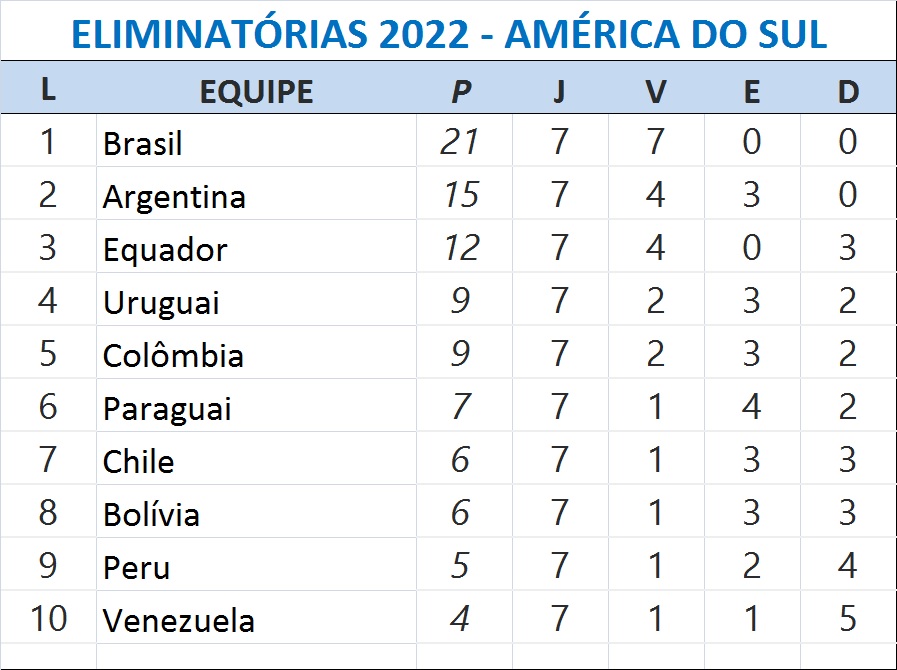Screen dimensions: 897x670
Task: Click Brasil's 21 points cell
Action: coord(460,142)
